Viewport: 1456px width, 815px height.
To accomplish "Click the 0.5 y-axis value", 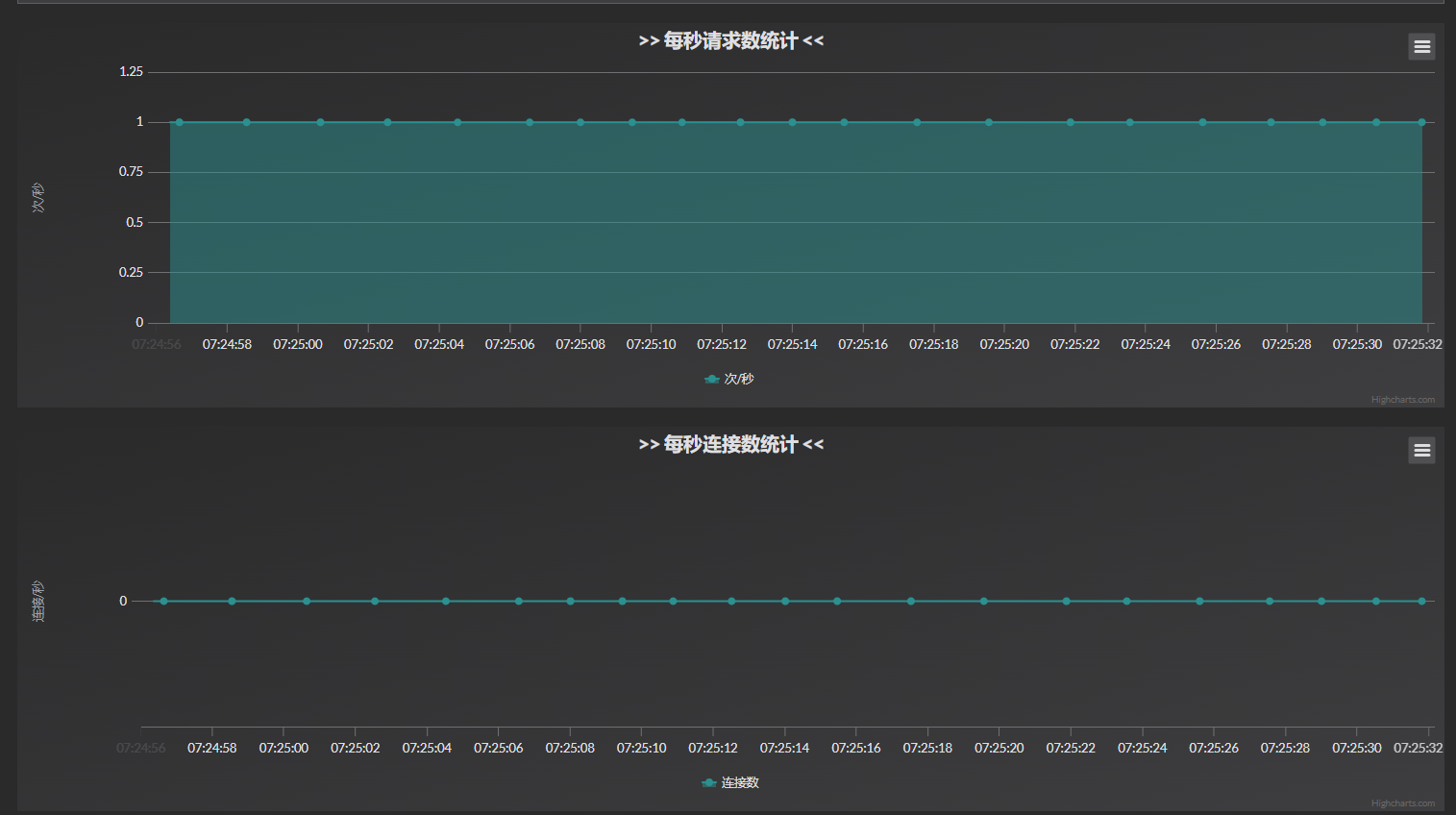I will [x=135, y=222].
